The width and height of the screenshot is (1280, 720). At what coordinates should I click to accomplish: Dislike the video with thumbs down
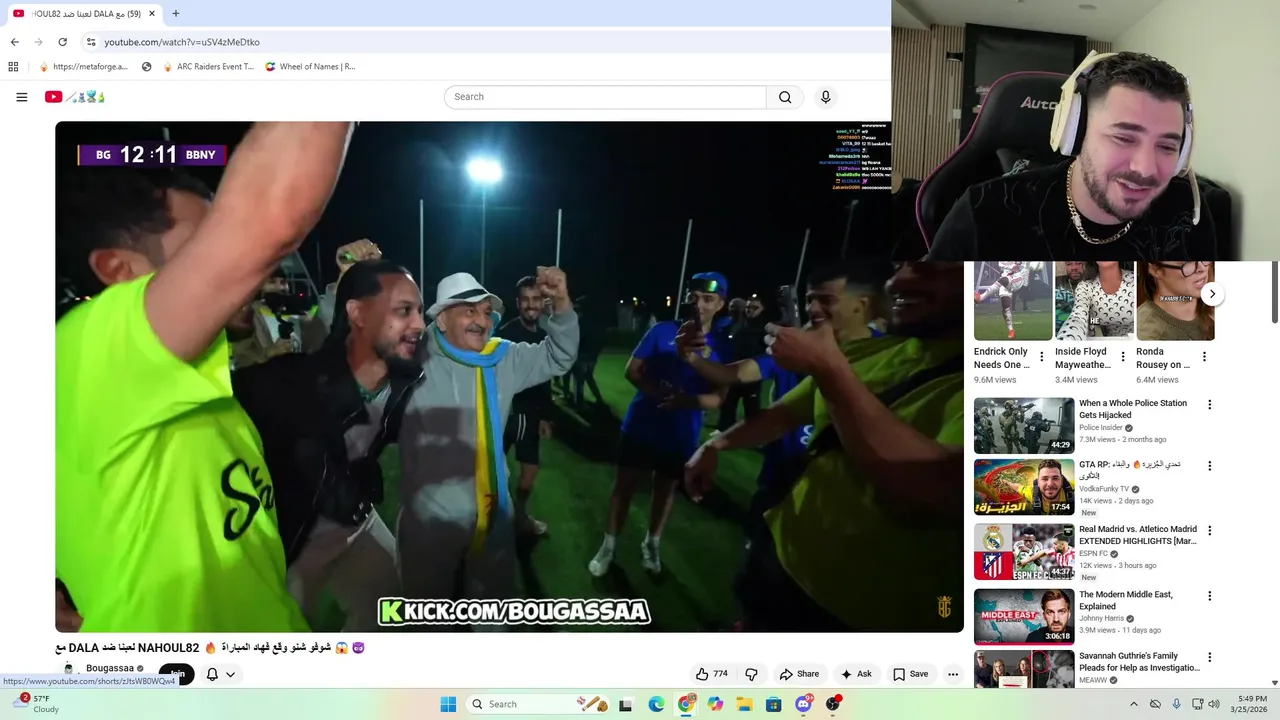click(751, 674)
